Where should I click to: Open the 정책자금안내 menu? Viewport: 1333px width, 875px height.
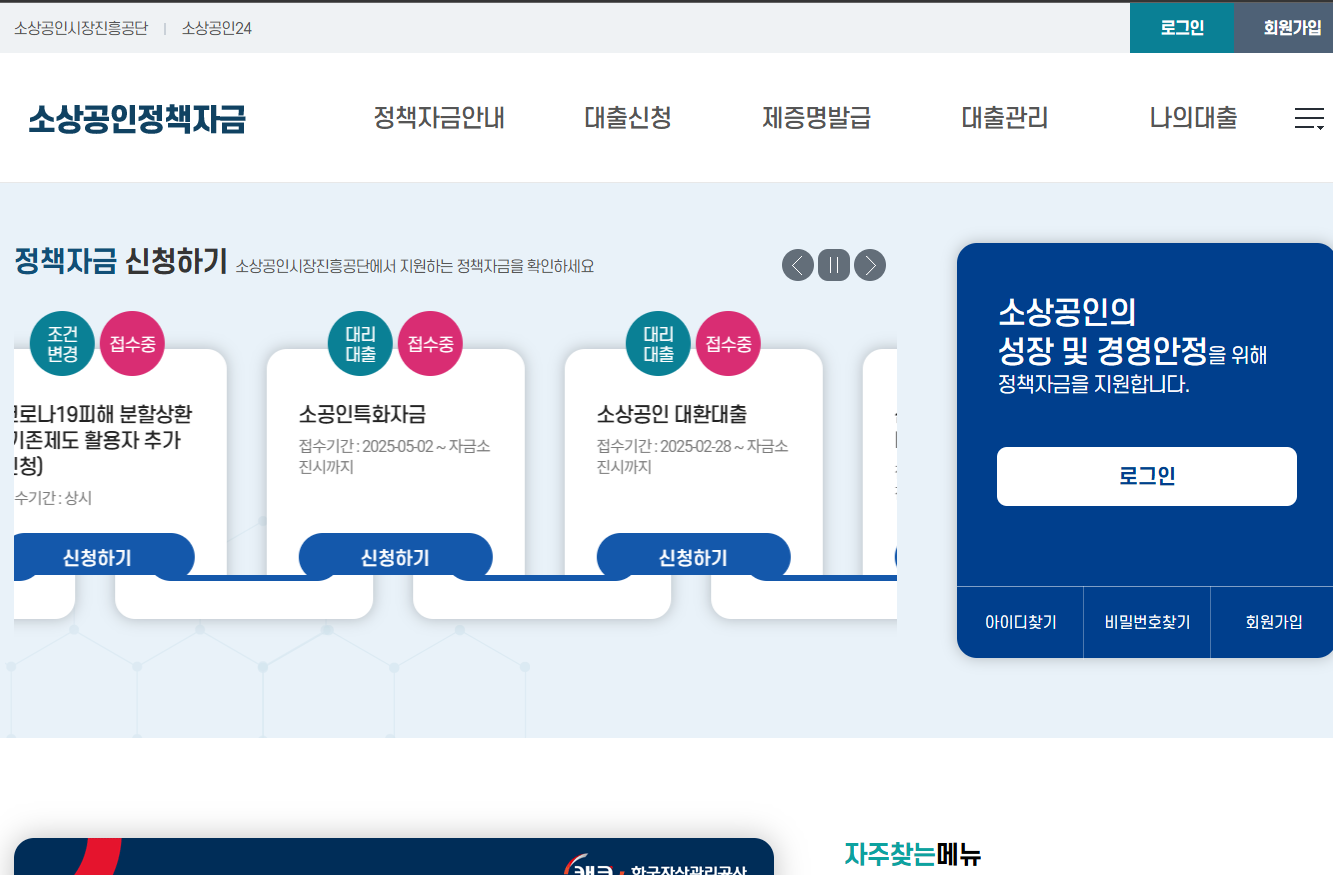439,118
